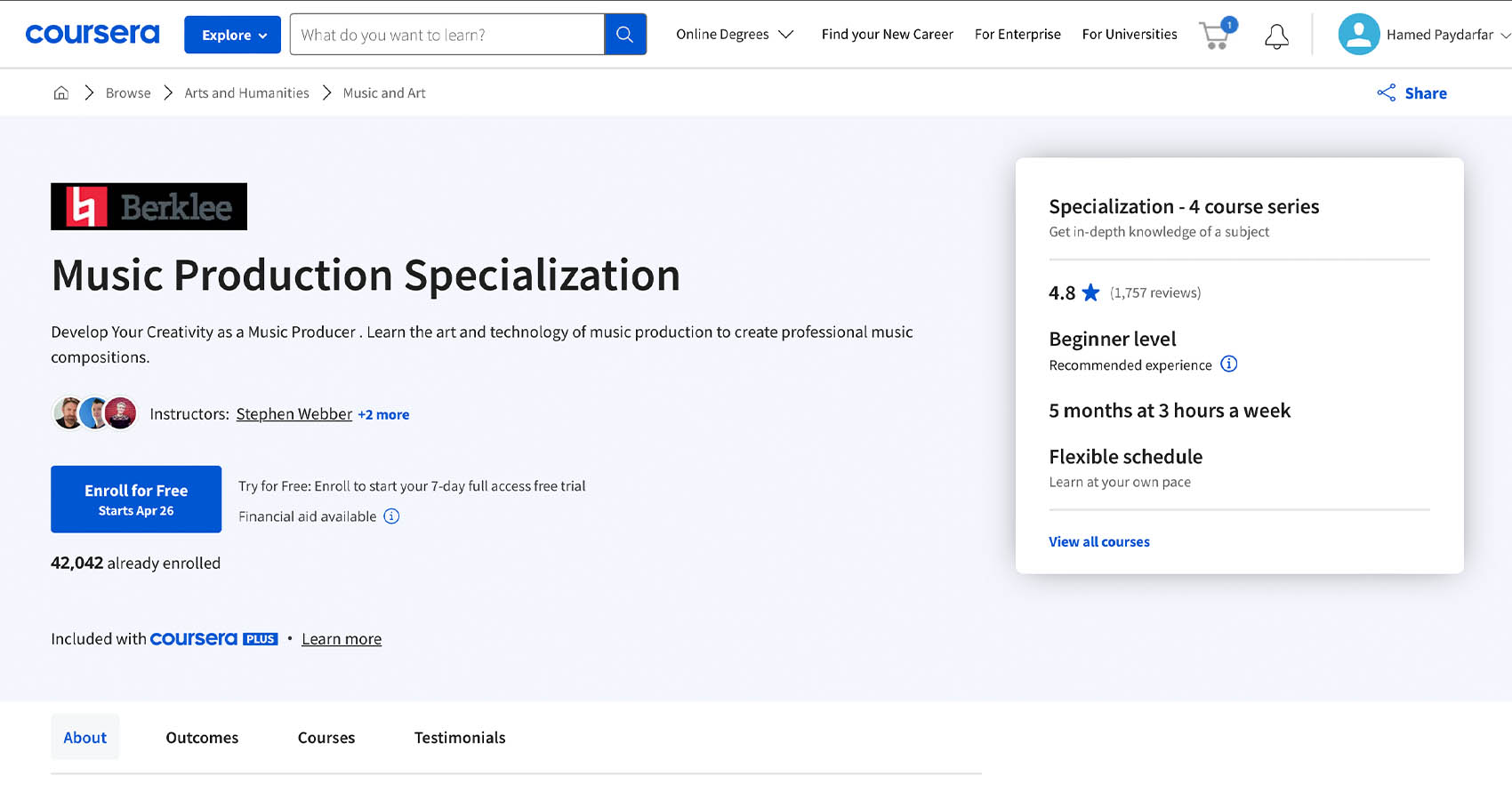Click the 'Flexible schedule' text
Screen dimensions: 1512x800
click(x=1125, y=456)
